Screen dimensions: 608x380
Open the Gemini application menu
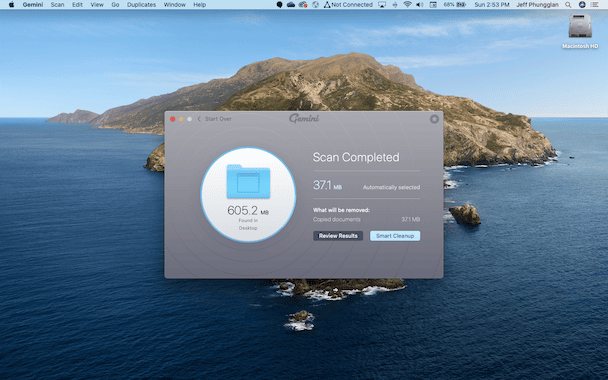33,5
